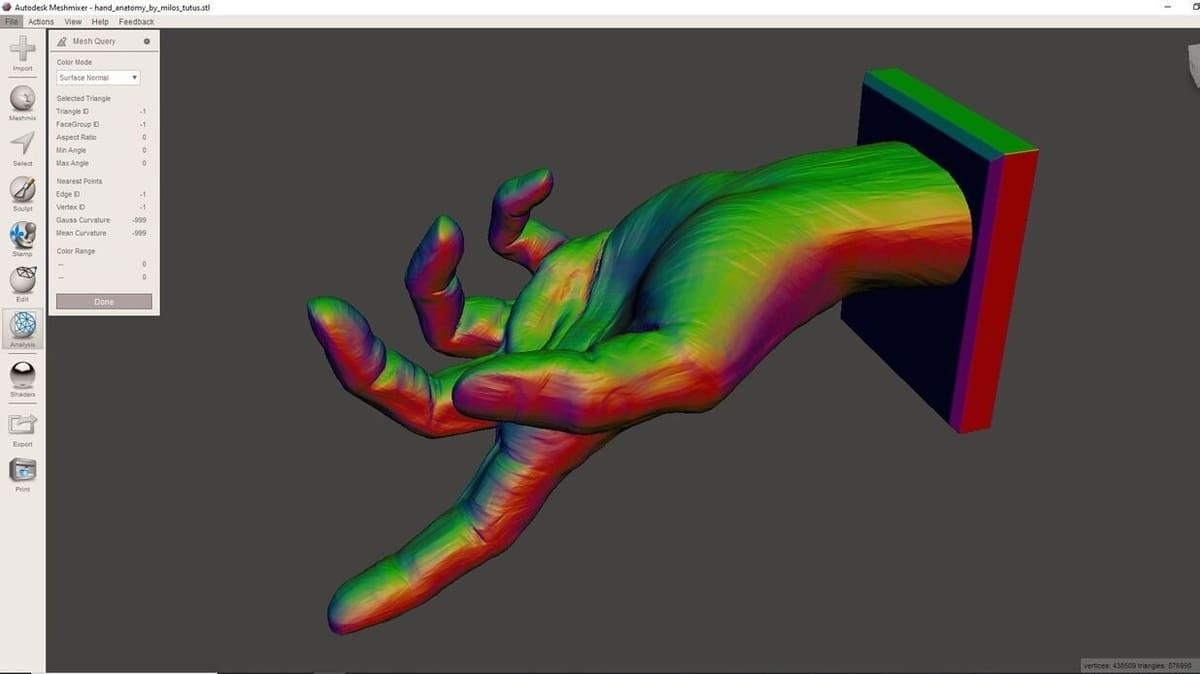Open the Import tool
This screenshot has width=1200, height=674.
point(22,54)
